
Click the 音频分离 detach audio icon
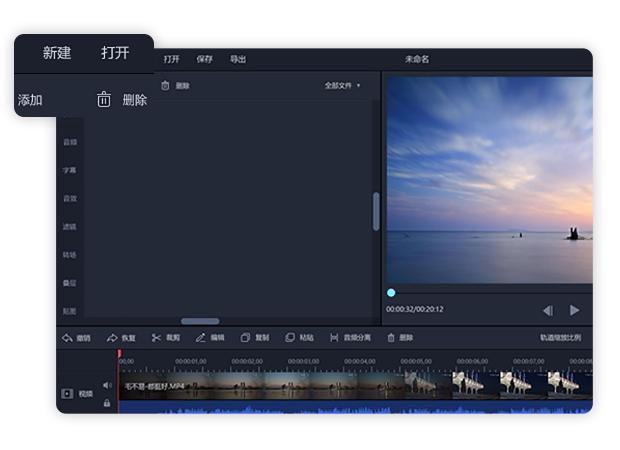[334, 338]
